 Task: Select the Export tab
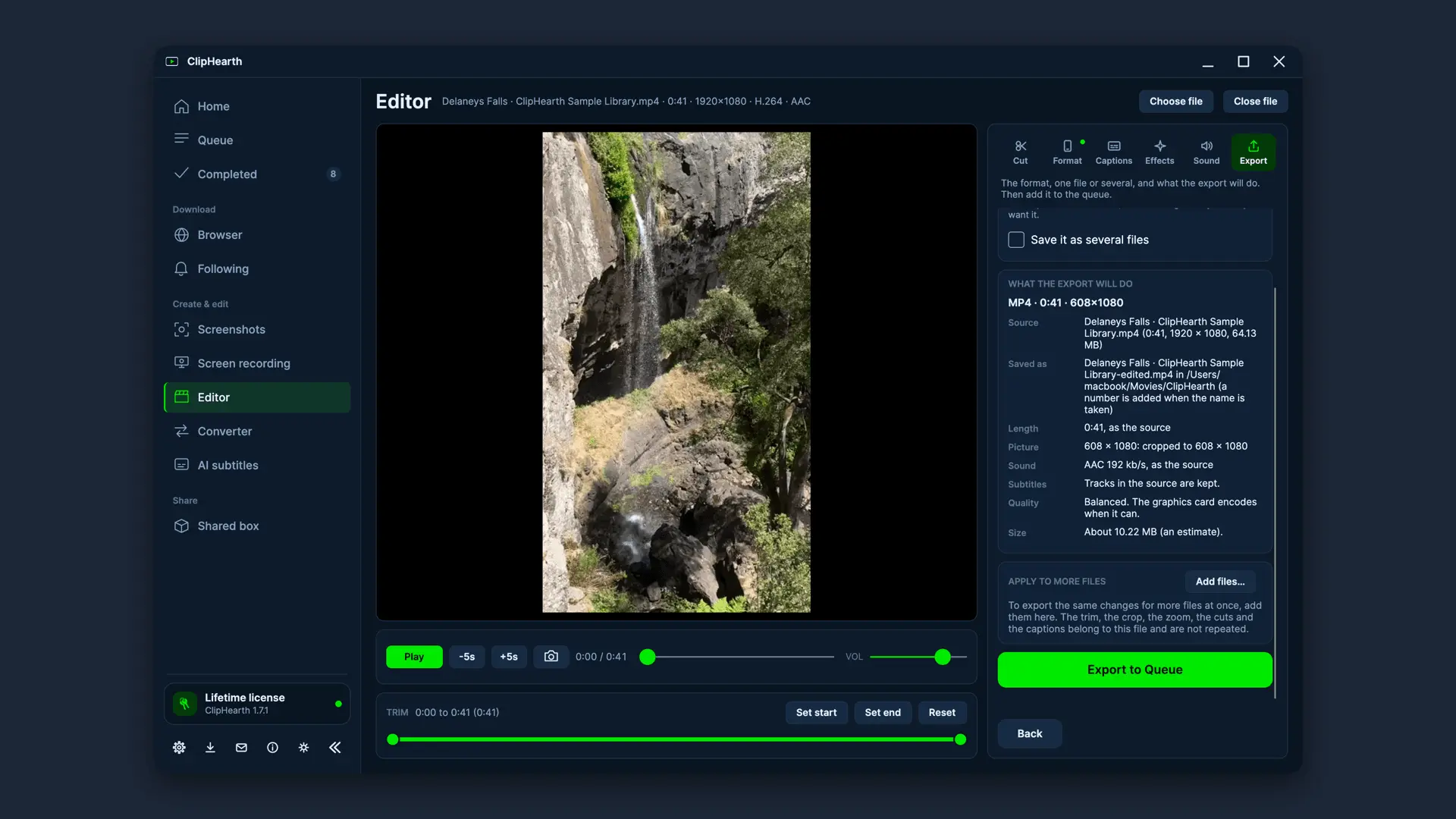(1253, 152)
